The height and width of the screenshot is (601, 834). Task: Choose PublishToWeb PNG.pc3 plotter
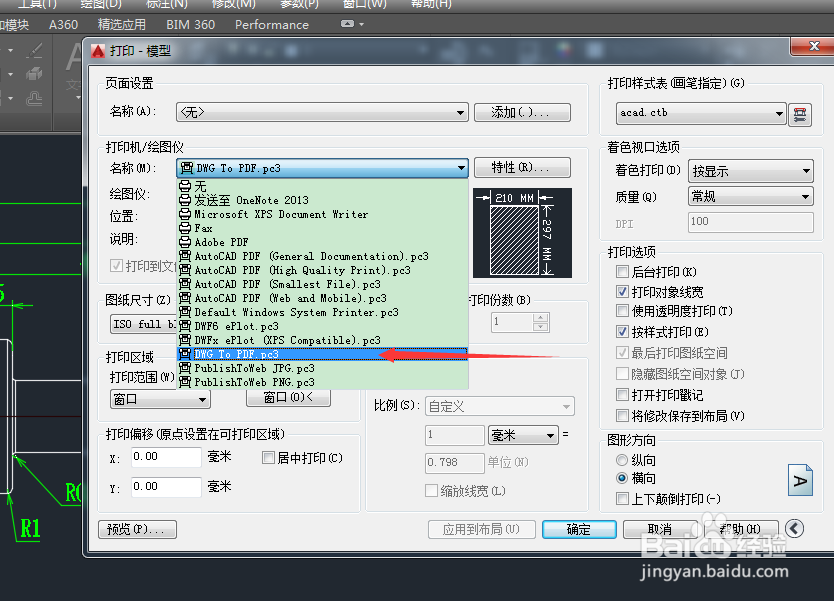pos(322,382)
